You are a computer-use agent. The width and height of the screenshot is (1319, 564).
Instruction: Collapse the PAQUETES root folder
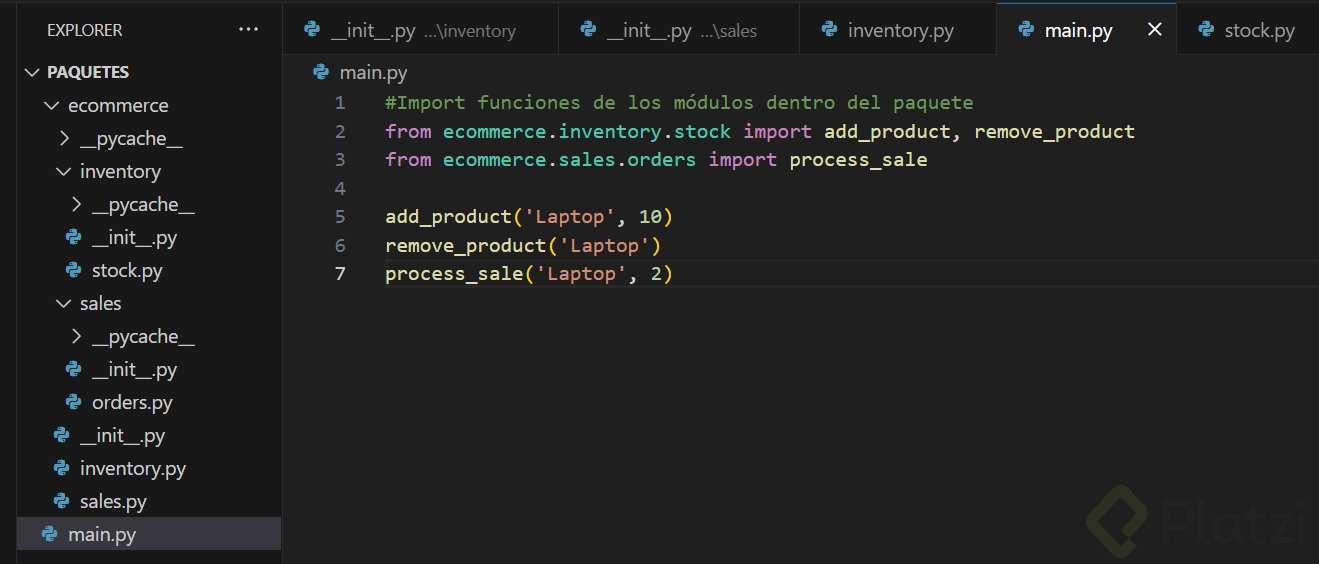tap(33, 72)
